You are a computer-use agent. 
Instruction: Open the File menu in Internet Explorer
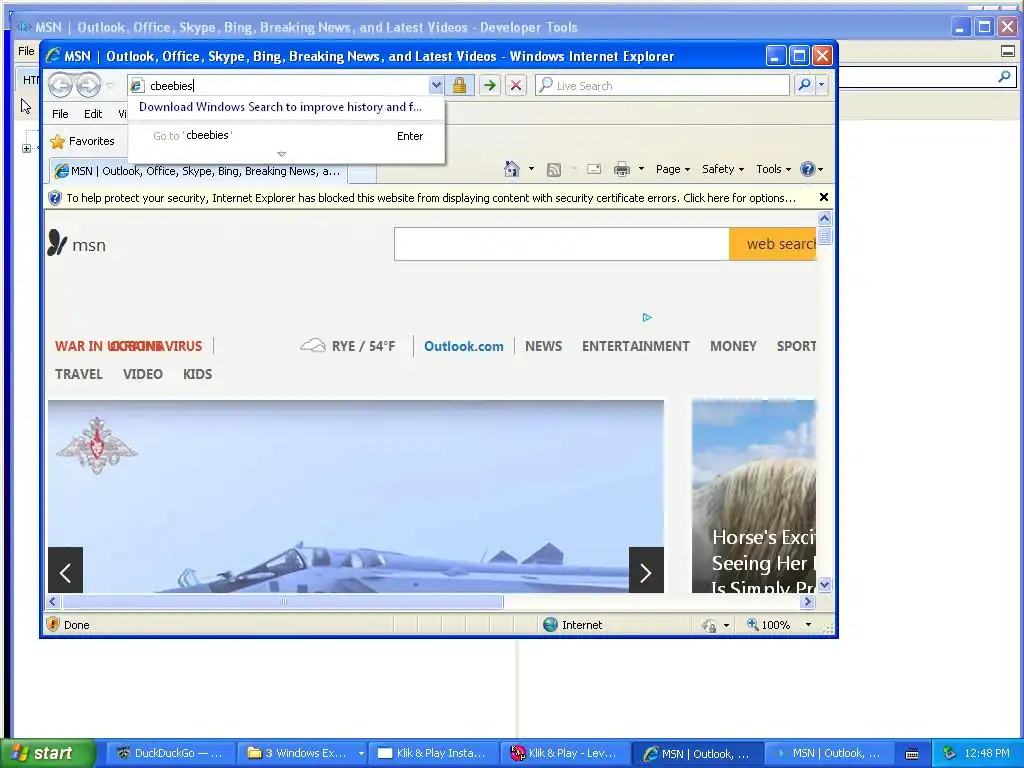[60, 114]
